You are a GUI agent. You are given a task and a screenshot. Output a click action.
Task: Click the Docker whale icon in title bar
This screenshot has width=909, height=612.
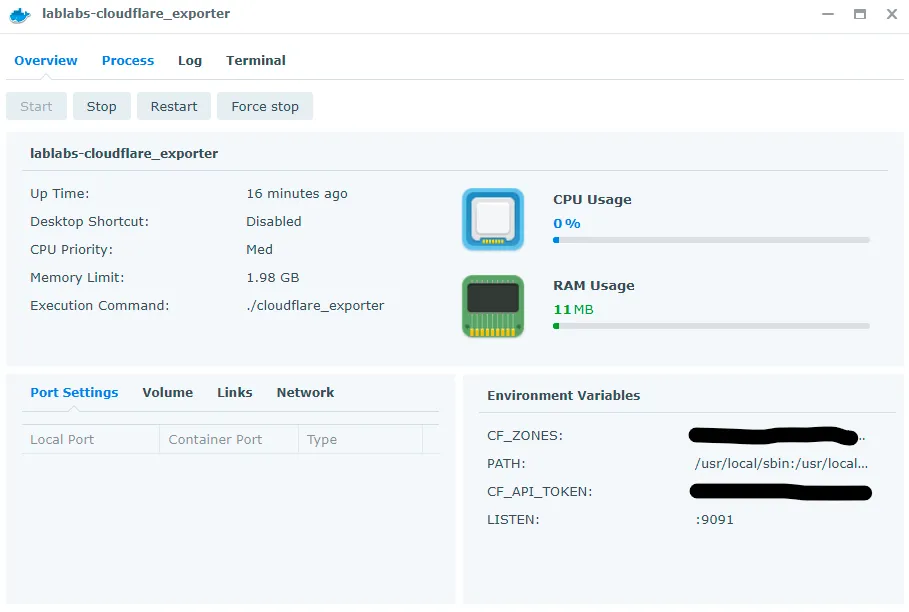(20, 15)
